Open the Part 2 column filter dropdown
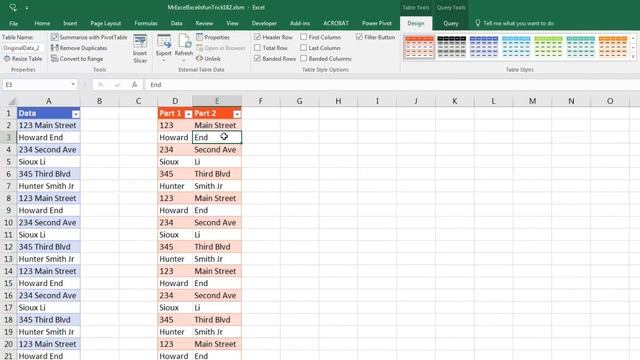The image size is (640, 360). pyautogui.click(x=237, y=114)
